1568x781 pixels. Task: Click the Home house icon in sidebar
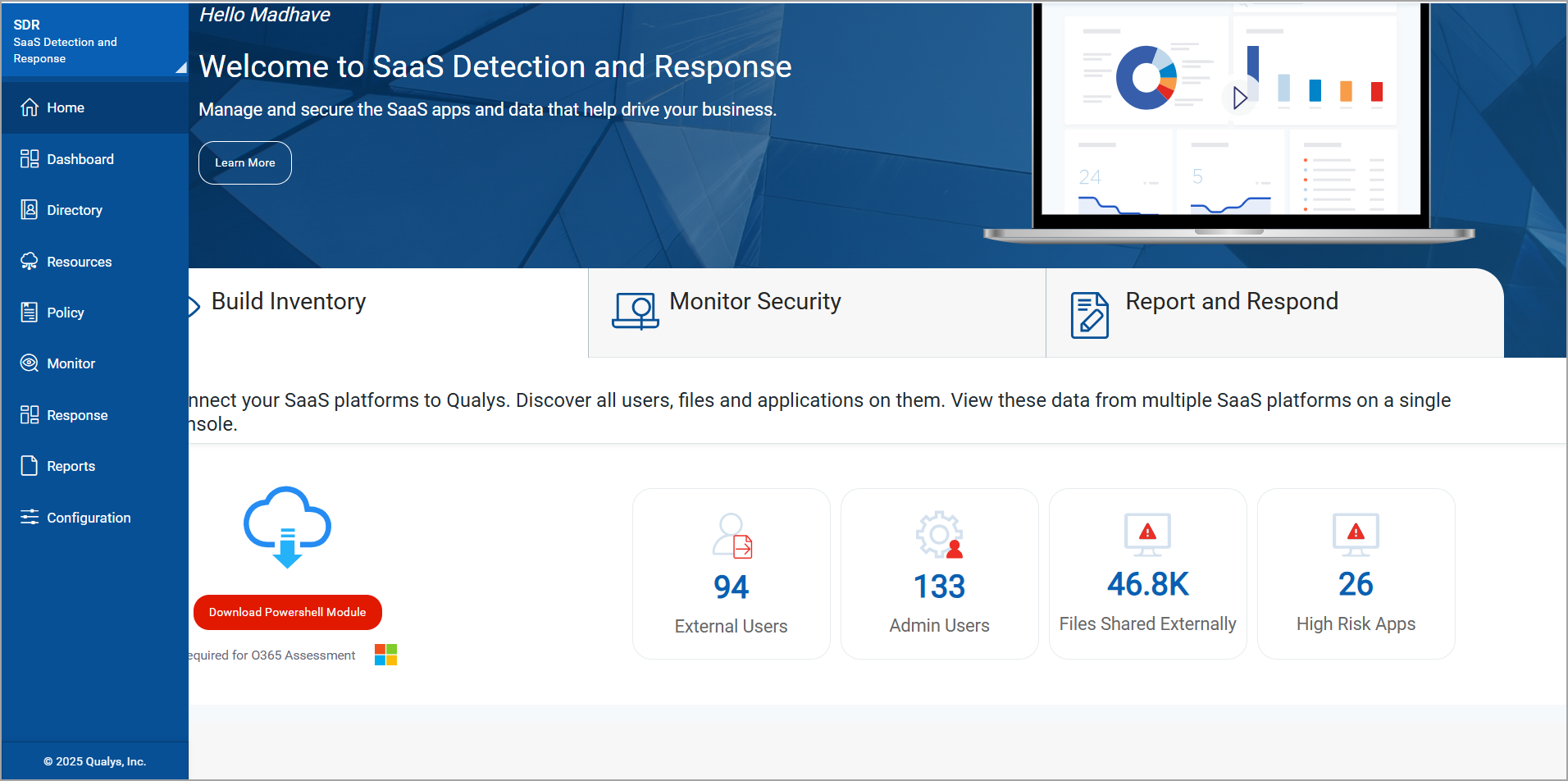(x=30, y=107)
